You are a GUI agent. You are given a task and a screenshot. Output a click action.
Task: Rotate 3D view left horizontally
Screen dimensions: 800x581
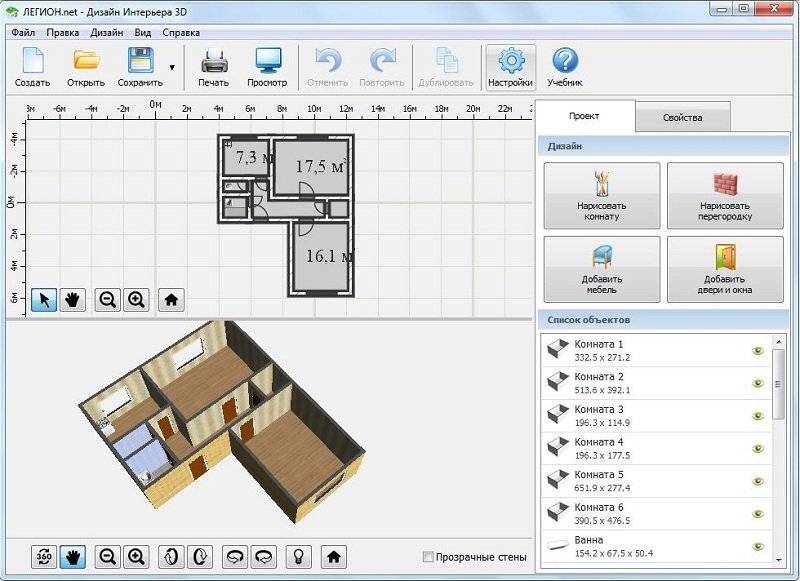coord(235,557)
